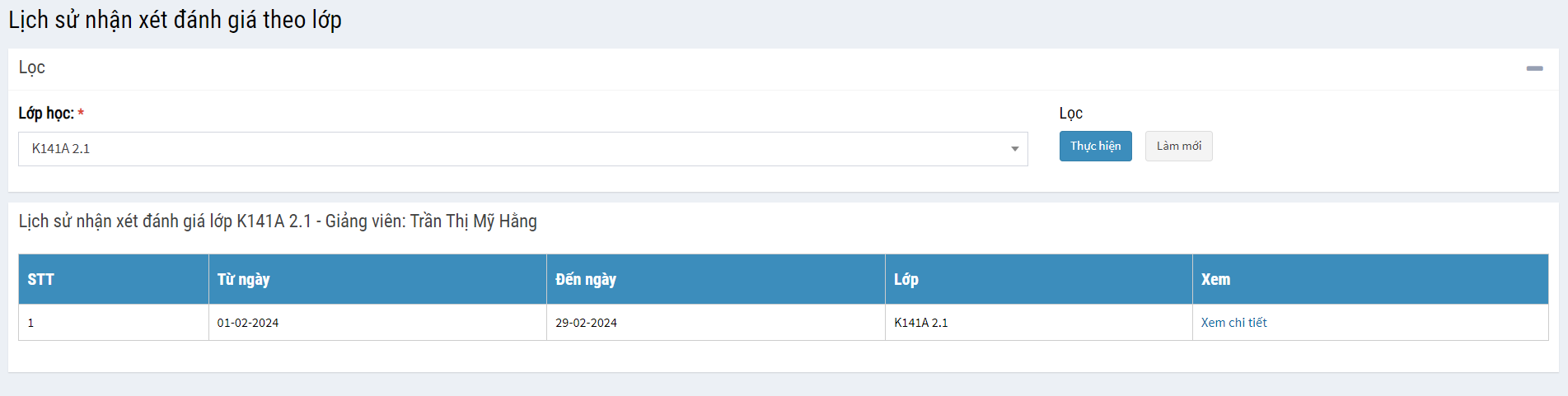Click the Lọc label above Thực hiện
The image size is (1568, 396).
coord(1070,114)
